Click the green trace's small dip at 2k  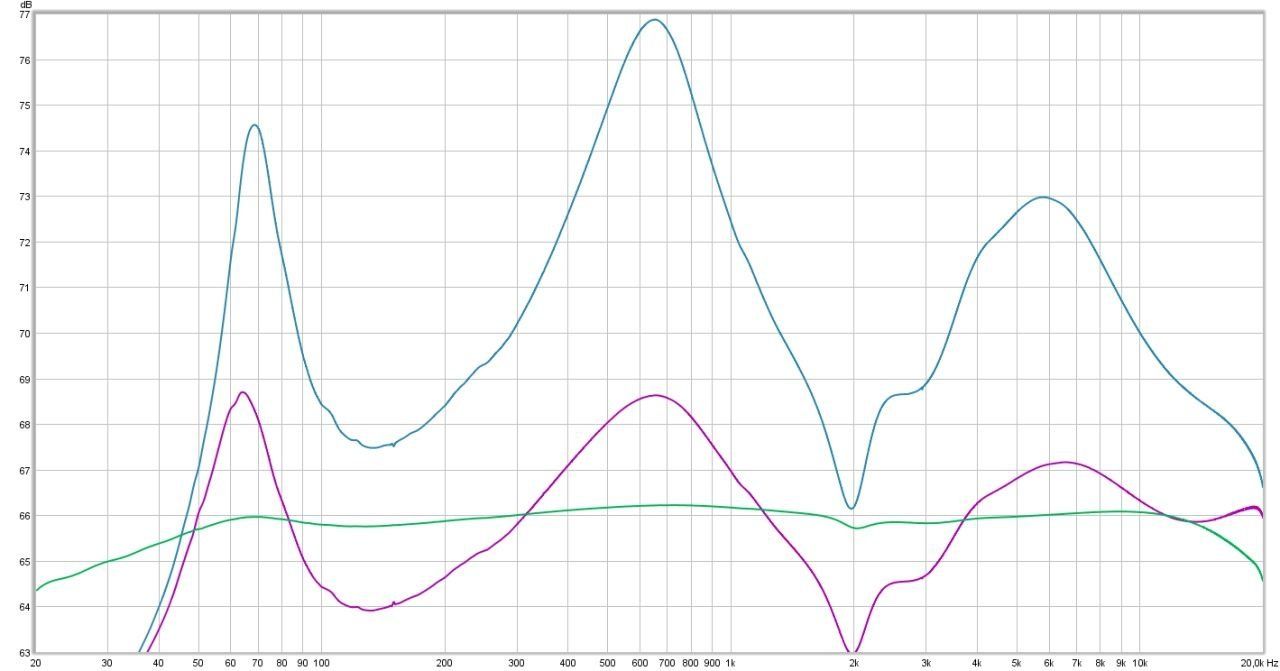(856, 527)
